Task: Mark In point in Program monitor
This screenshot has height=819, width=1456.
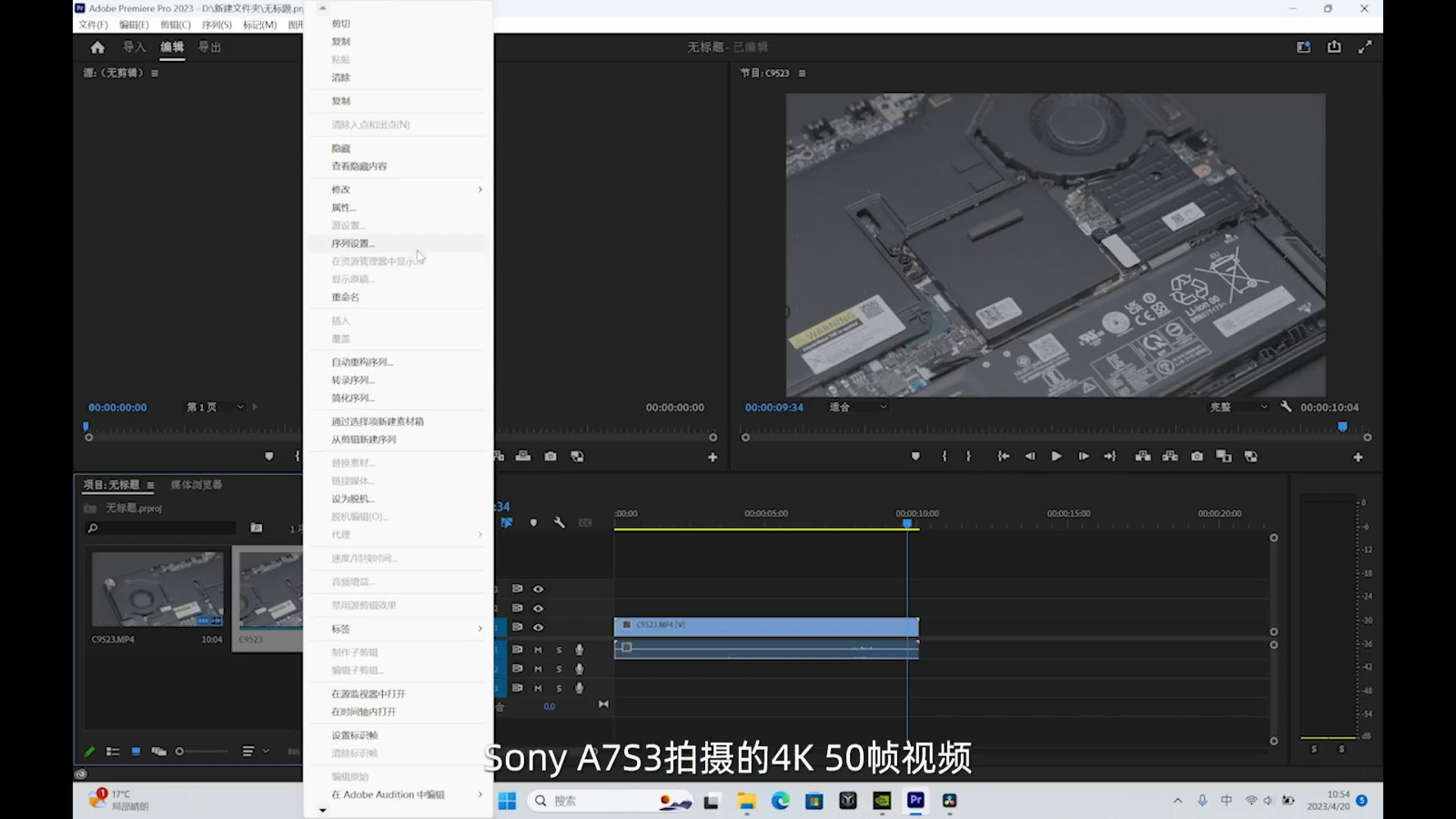Action: 944,456
